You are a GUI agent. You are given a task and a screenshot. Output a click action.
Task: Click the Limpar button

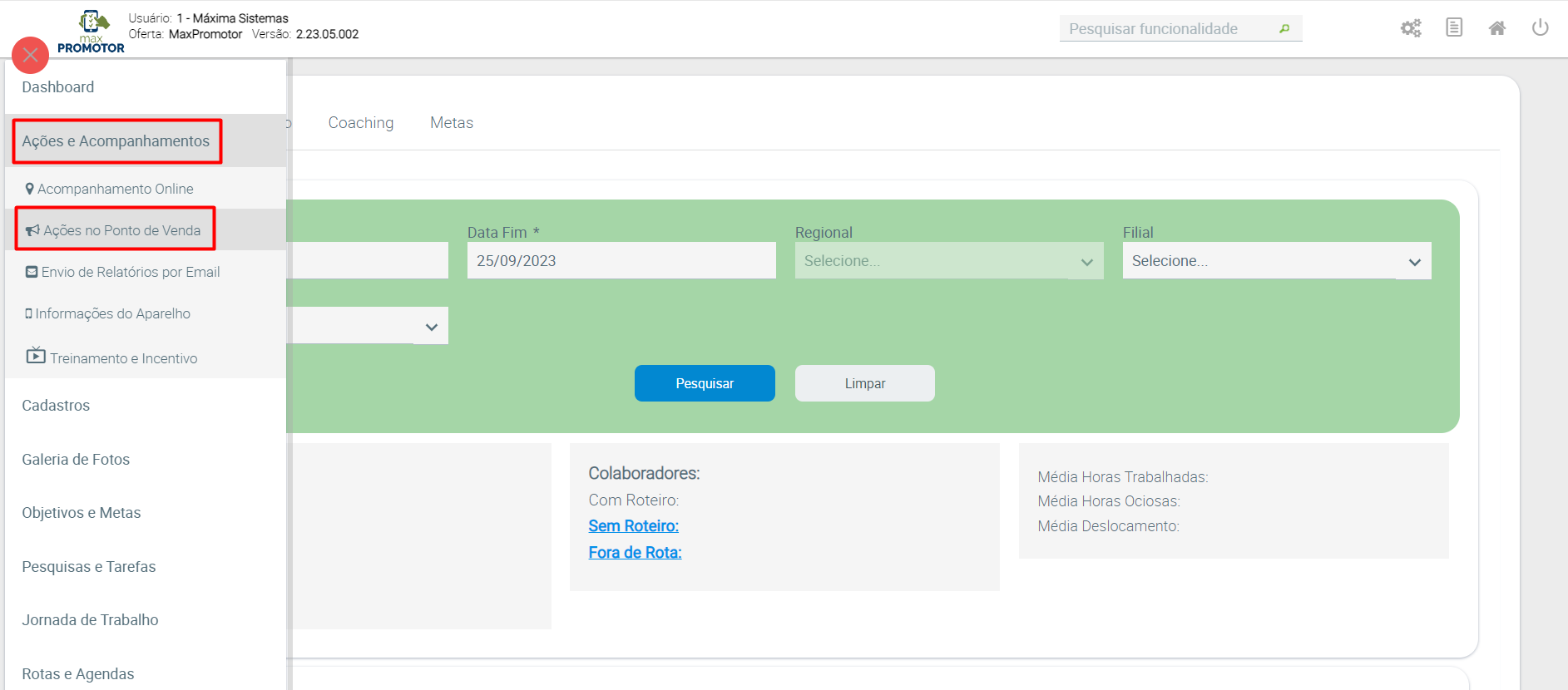[864, 383]
